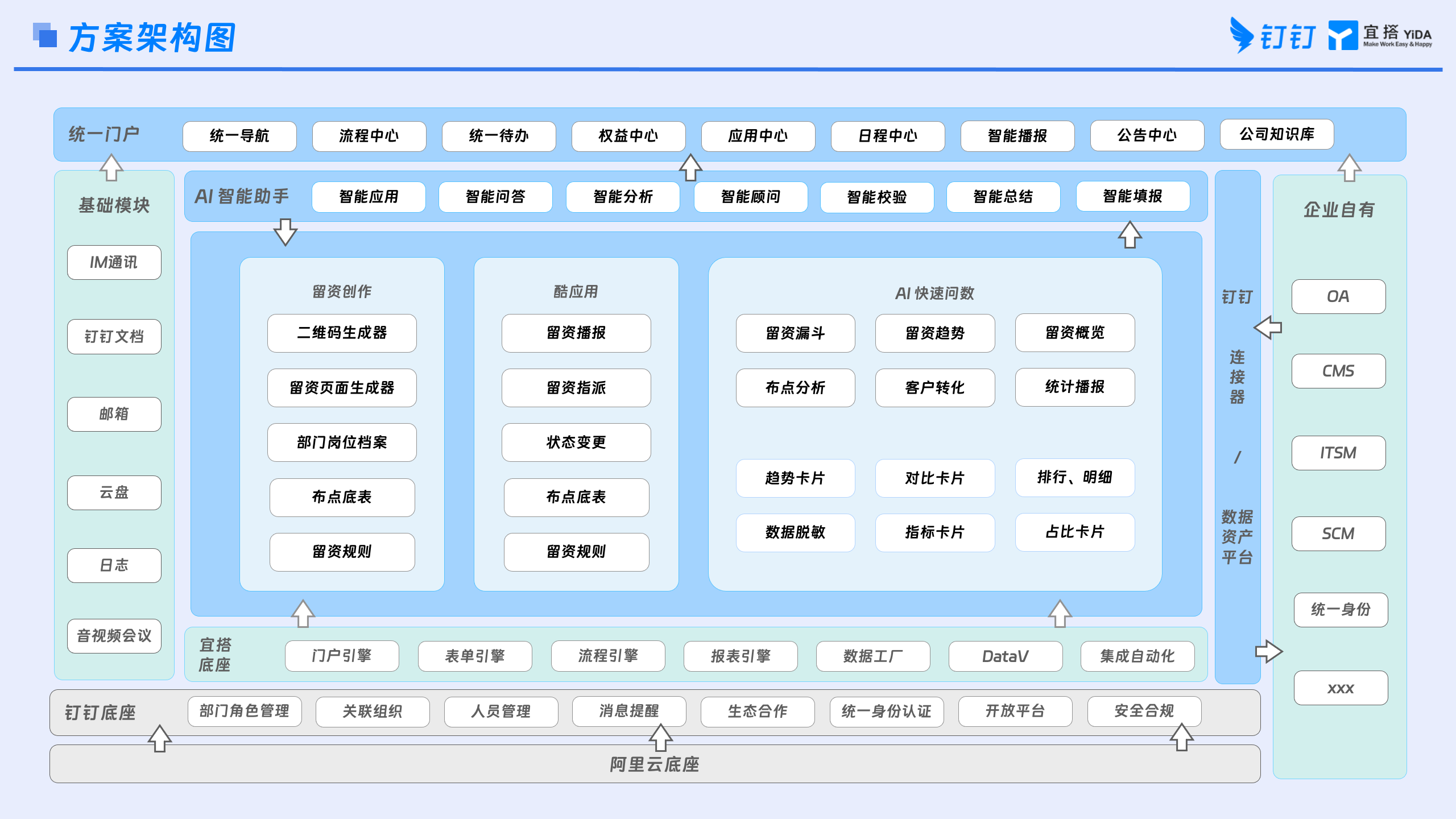Click the blue square icon beside 方案架构图
This screenshot has height=819, width=1456.
[x=45, y=35]
